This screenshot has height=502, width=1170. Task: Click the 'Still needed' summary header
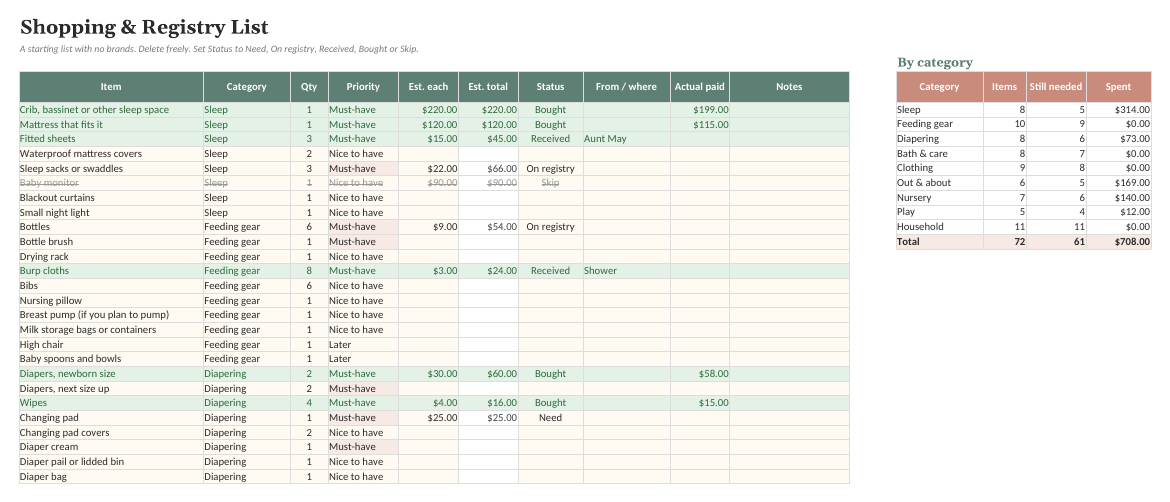(1056, 87)
